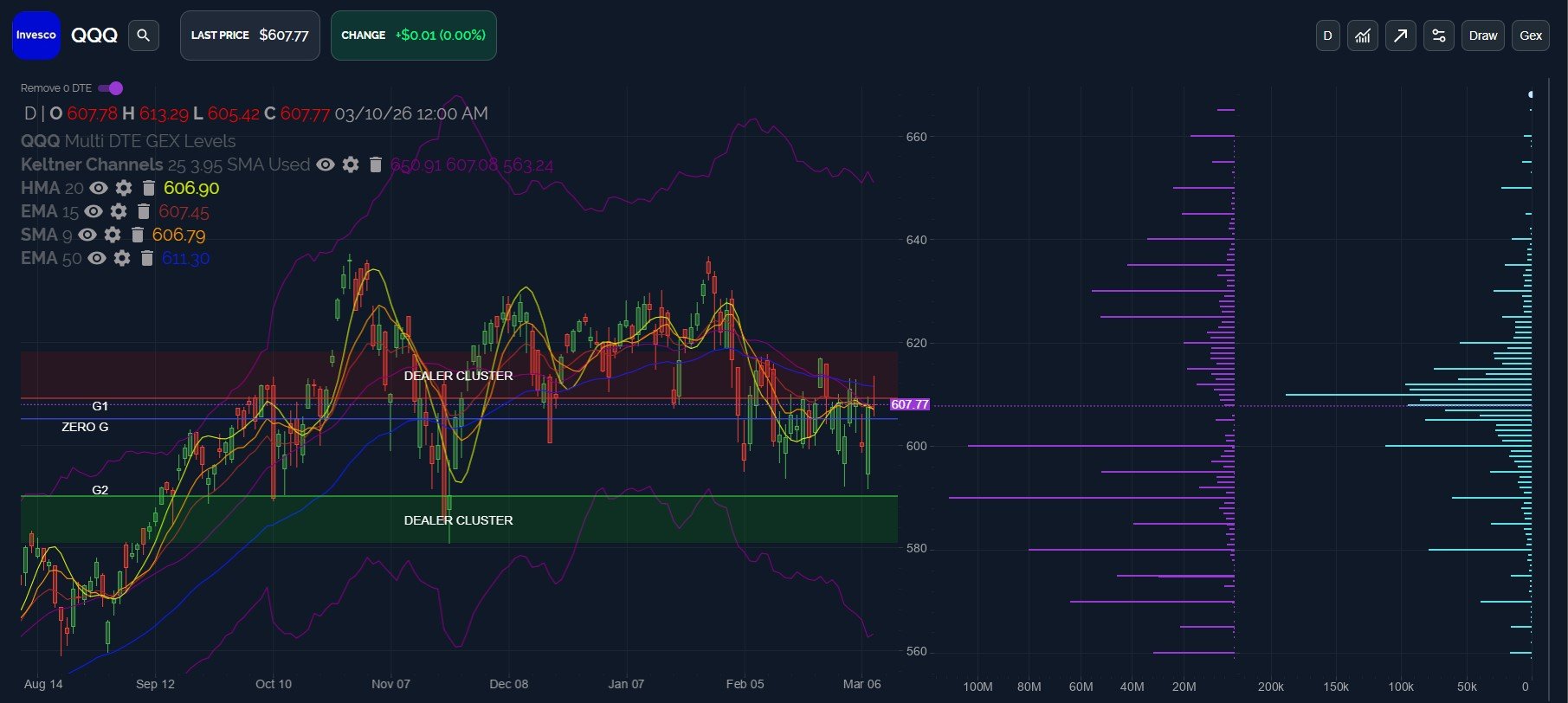The image size is (1568, 703).
Task: Click the OHLC close value 607.77
Action: pos(305,113)
